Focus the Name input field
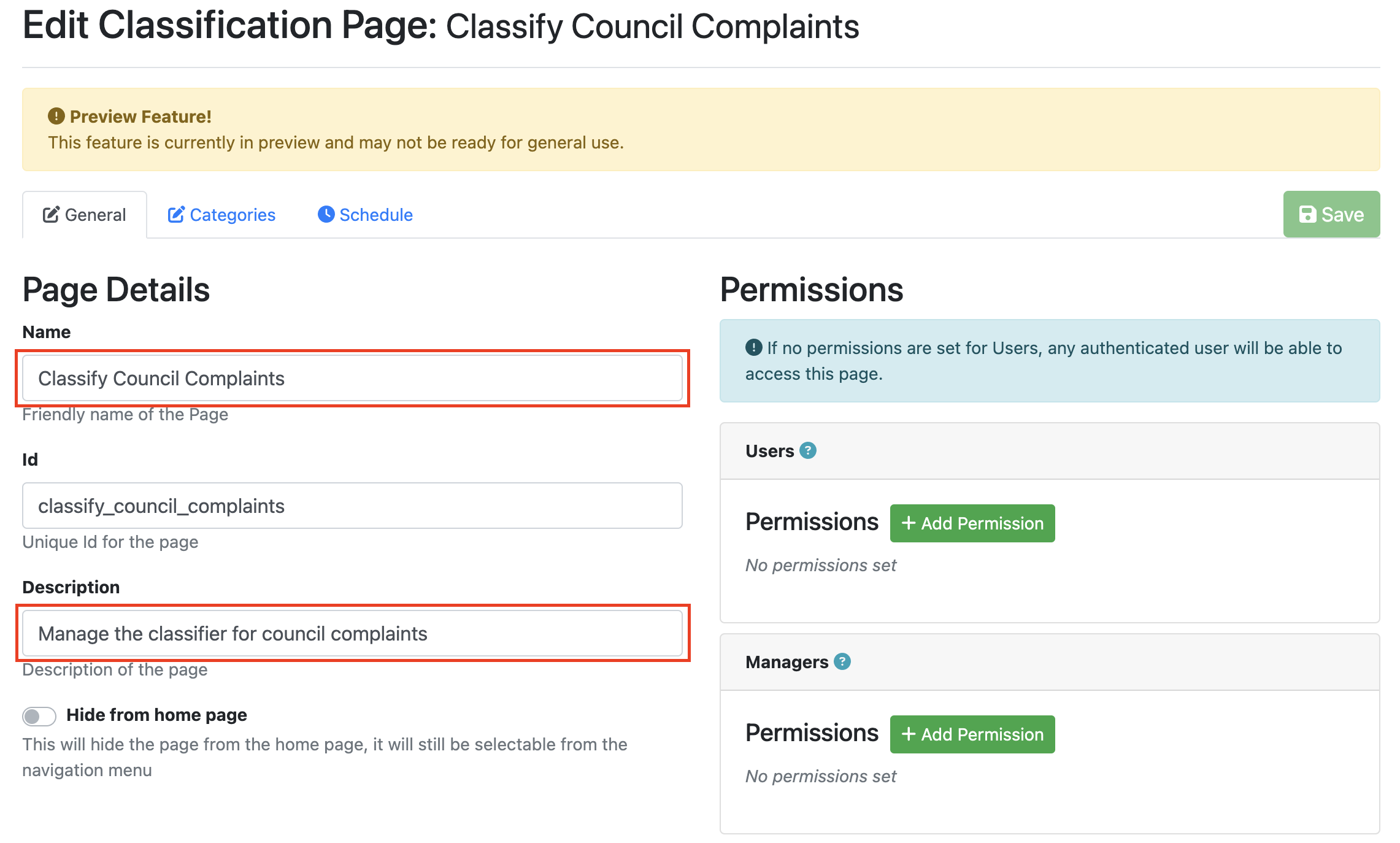1400x843 pixels. pyautogui.click(x=352, y=379)
